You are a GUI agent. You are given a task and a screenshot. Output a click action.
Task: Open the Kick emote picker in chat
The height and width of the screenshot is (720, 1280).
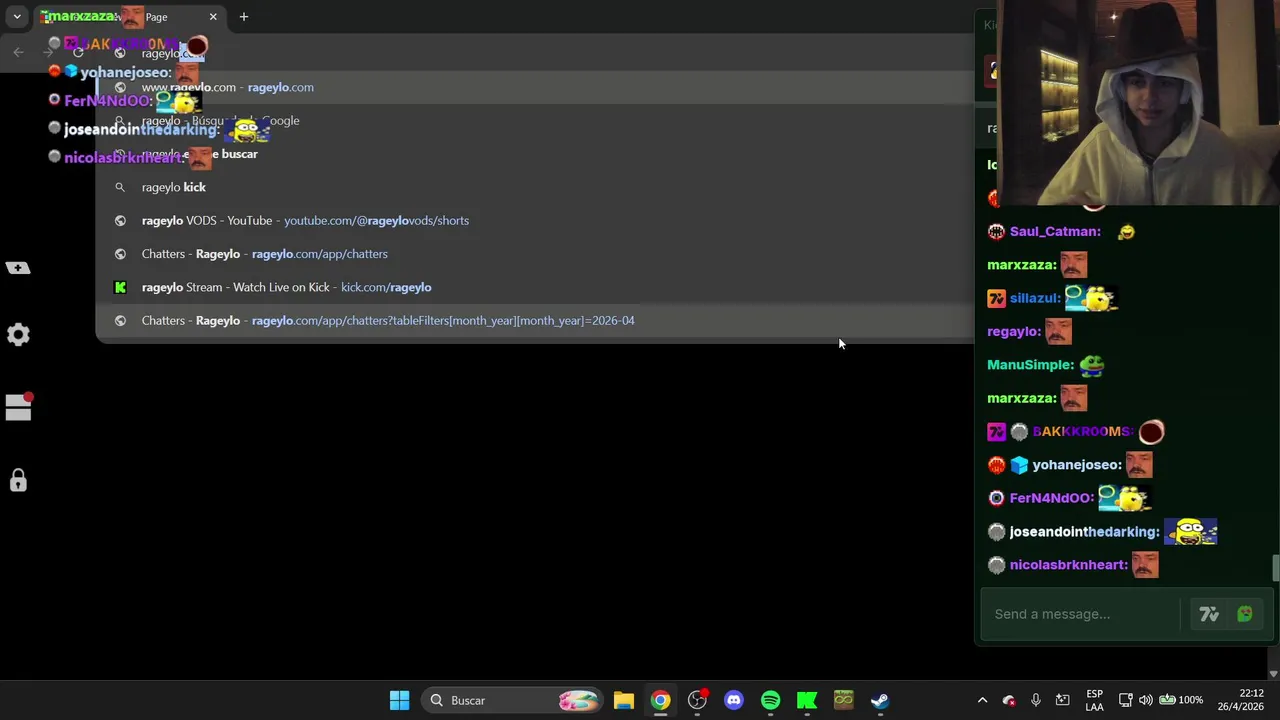pyautogui.click(x=1245, y=614)
